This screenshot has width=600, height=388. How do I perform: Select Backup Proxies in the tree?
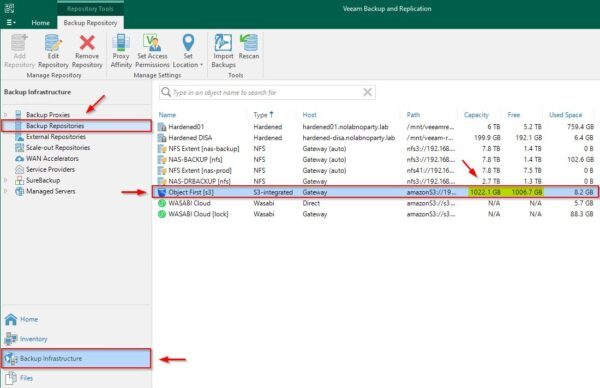pyautogui.click(x=48, y=114)
